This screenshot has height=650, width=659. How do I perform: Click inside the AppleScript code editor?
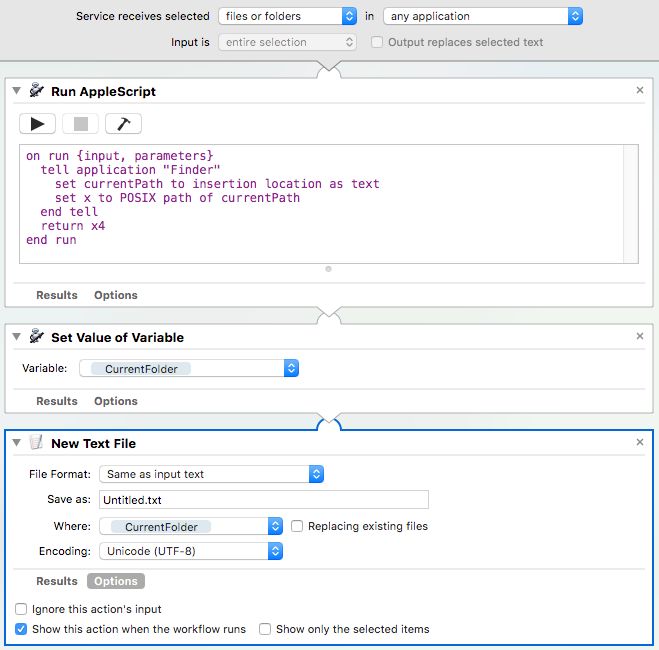tap(322, 204)
